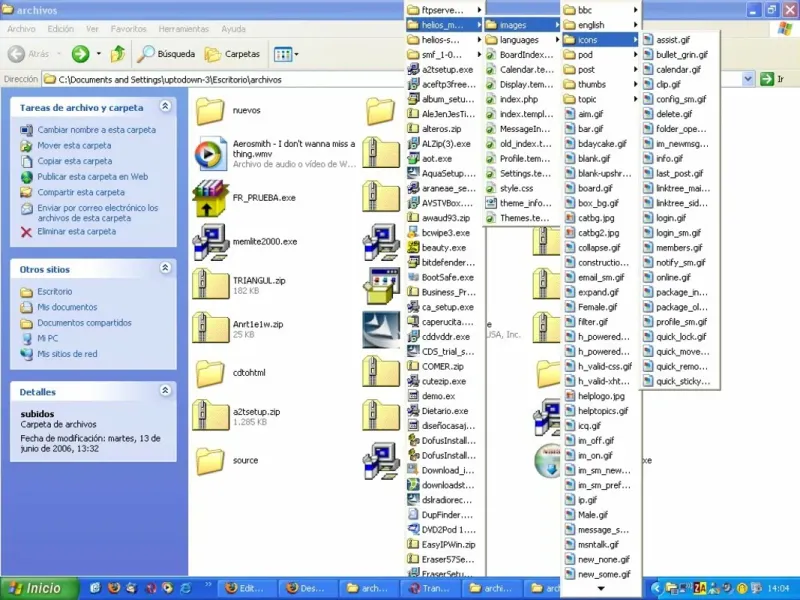
Task: Toggle the Carpetas folders pane
Action: (232, 54)
